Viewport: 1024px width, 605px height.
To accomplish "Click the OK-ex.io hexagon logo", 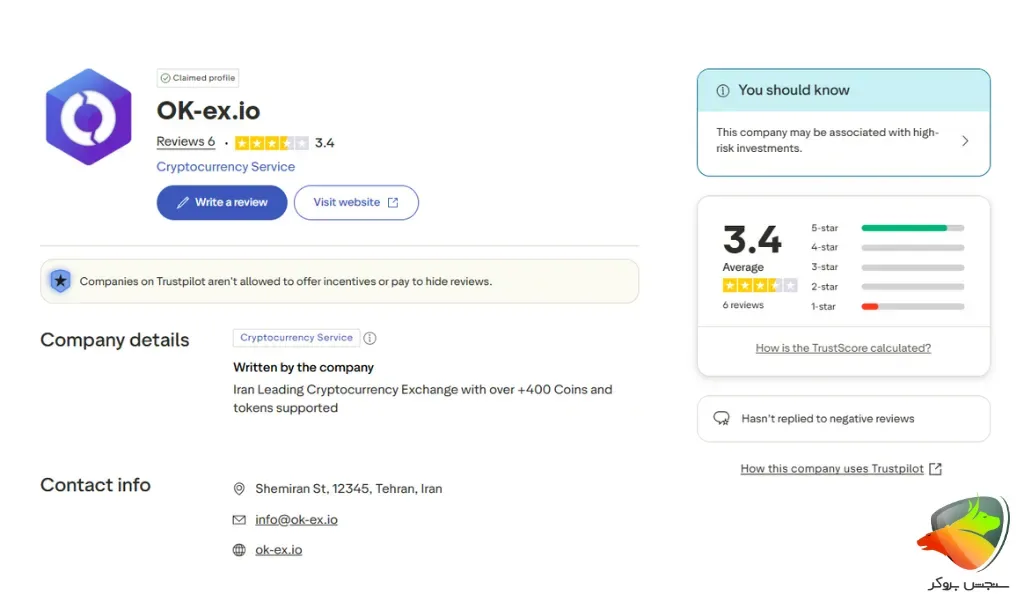I will point(88,117).
